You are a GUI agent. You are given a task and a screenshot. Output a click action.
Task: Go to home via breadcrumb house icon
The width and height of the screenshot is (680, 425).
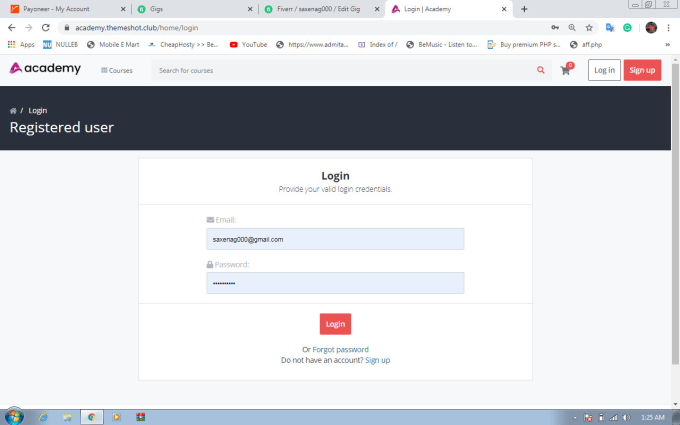pos(13,111)
